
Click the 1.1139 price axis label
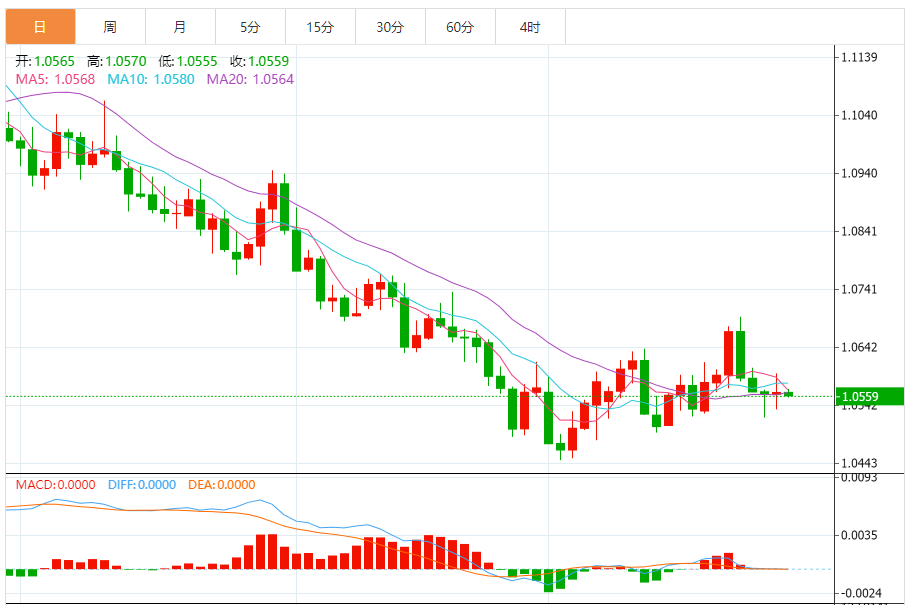point(859,57)
